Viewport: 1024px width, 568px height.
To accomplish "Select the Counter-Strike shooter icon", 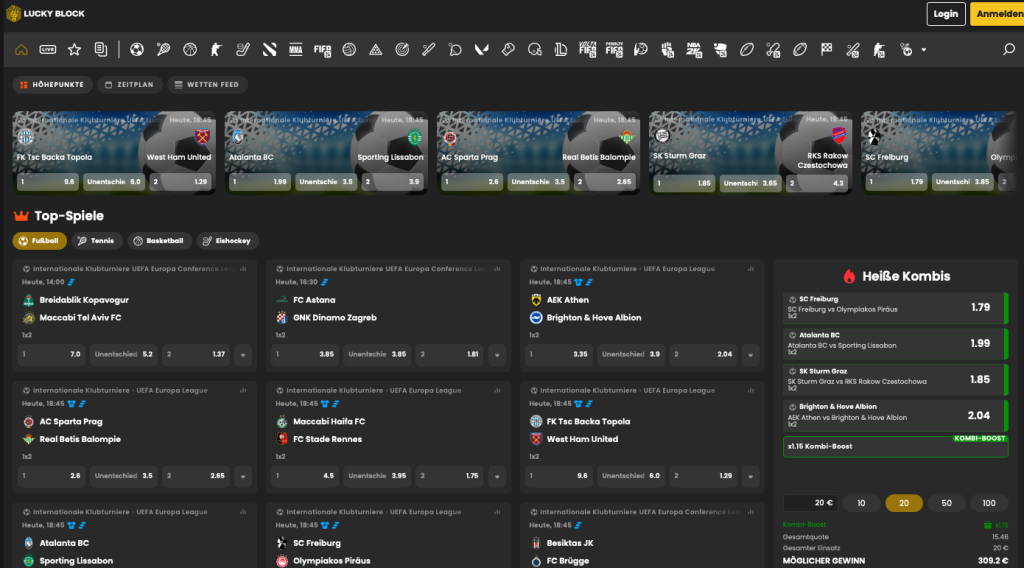I will 216,50.
